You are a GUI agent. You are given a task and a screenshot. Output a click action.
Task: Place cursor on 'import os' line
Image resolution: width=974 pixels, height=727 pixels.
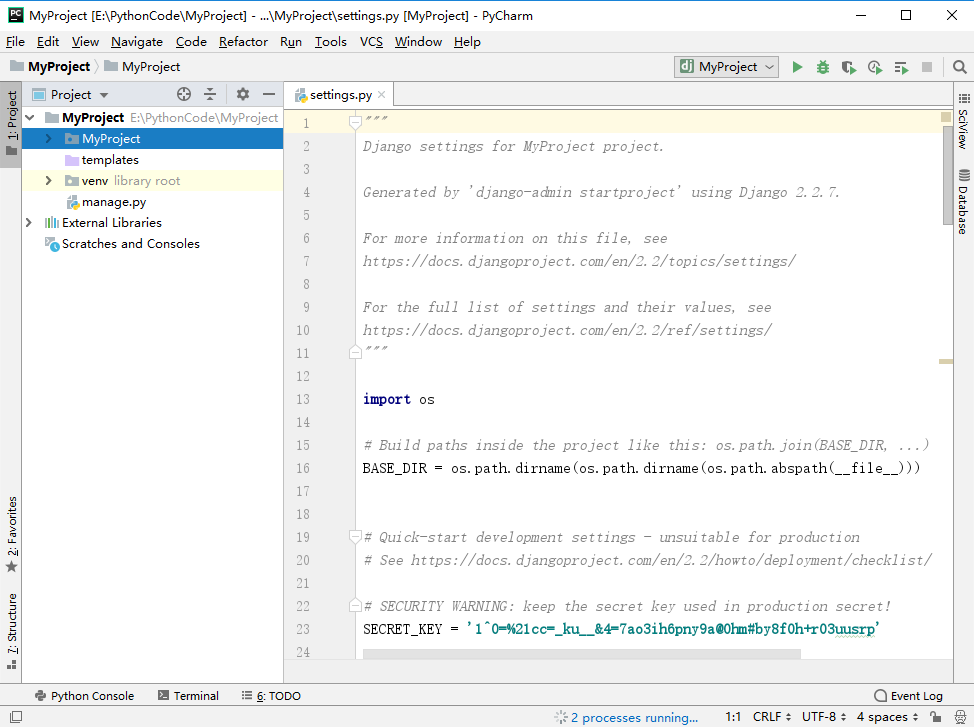[398, 400]
